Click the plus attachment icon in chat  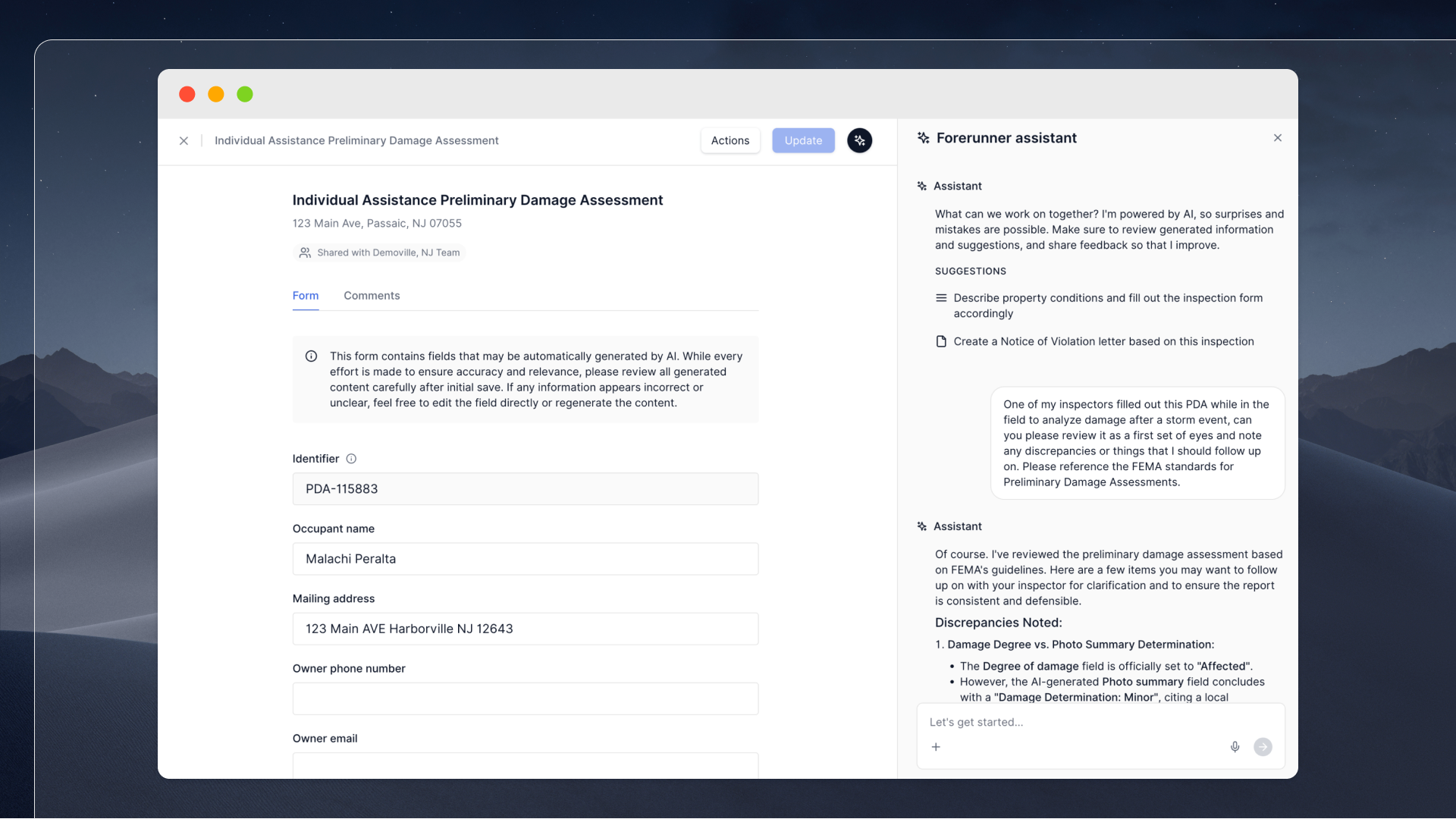click(936, 747)
